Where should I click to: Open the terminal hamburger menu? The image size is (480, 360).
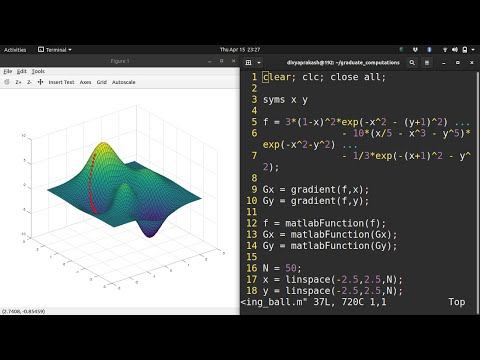(x=427, y=62)
